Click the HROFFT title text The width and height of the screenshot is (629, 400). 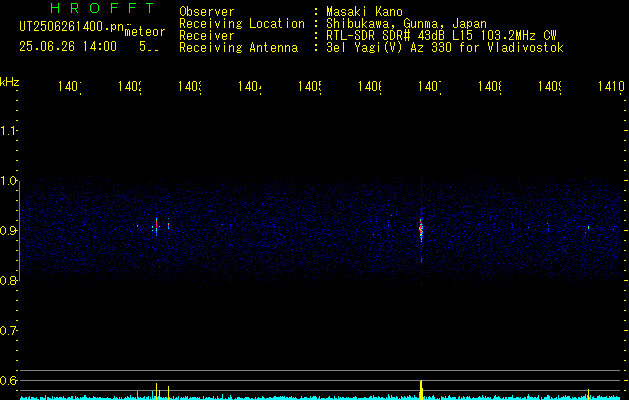tap(103, 8)
